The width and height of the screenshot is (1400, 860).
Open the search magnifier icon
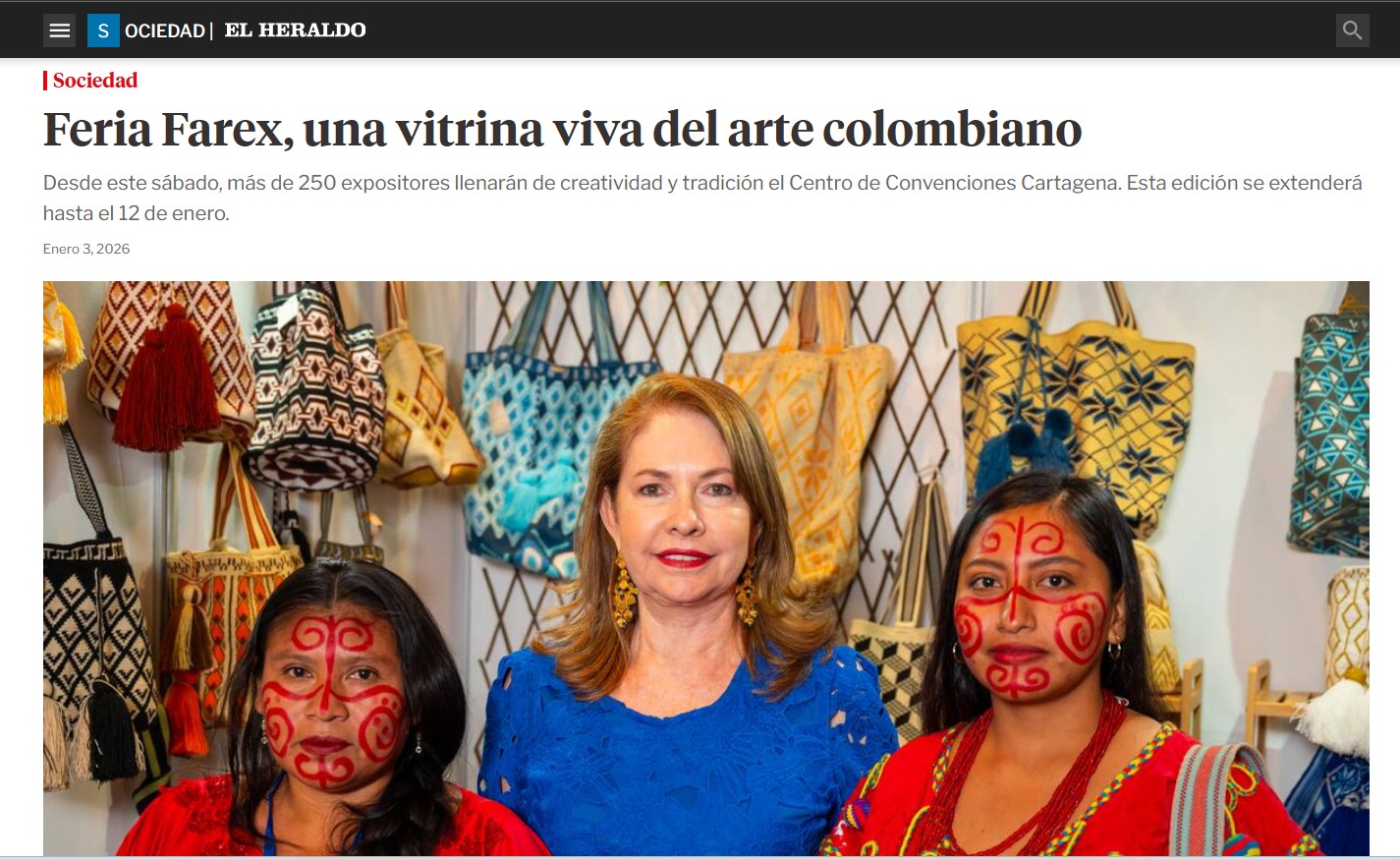(1353, 30)
